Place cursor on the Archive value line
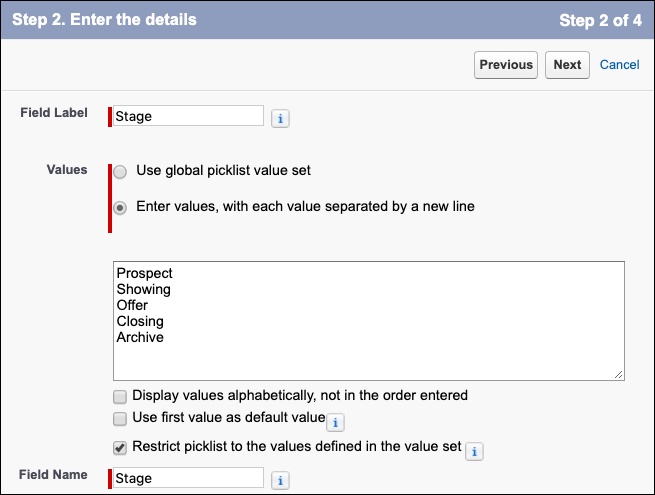Screen dimensions: 655x495 [x=140, y=337]
